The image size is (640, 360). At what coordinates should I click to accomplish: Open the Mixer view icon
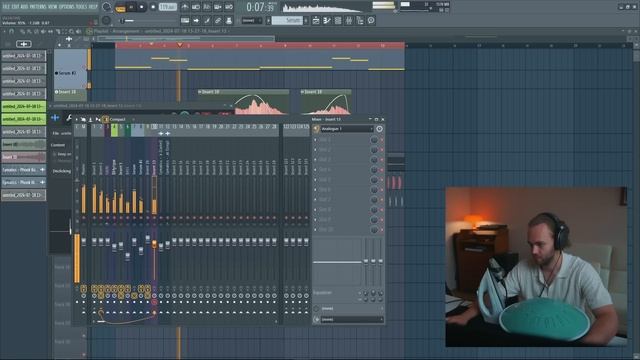[x=349, y=20]
